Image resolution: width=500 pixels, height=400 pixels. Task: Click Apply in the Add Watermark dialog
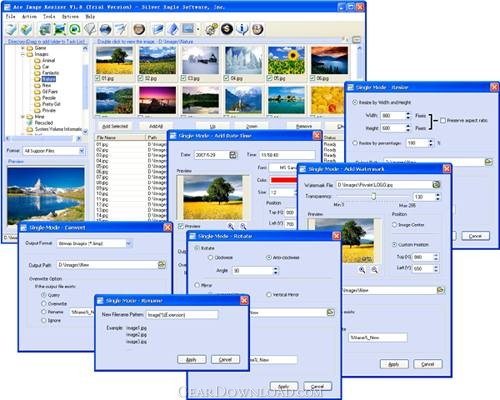pyautogui.click(x=394, y=364)
